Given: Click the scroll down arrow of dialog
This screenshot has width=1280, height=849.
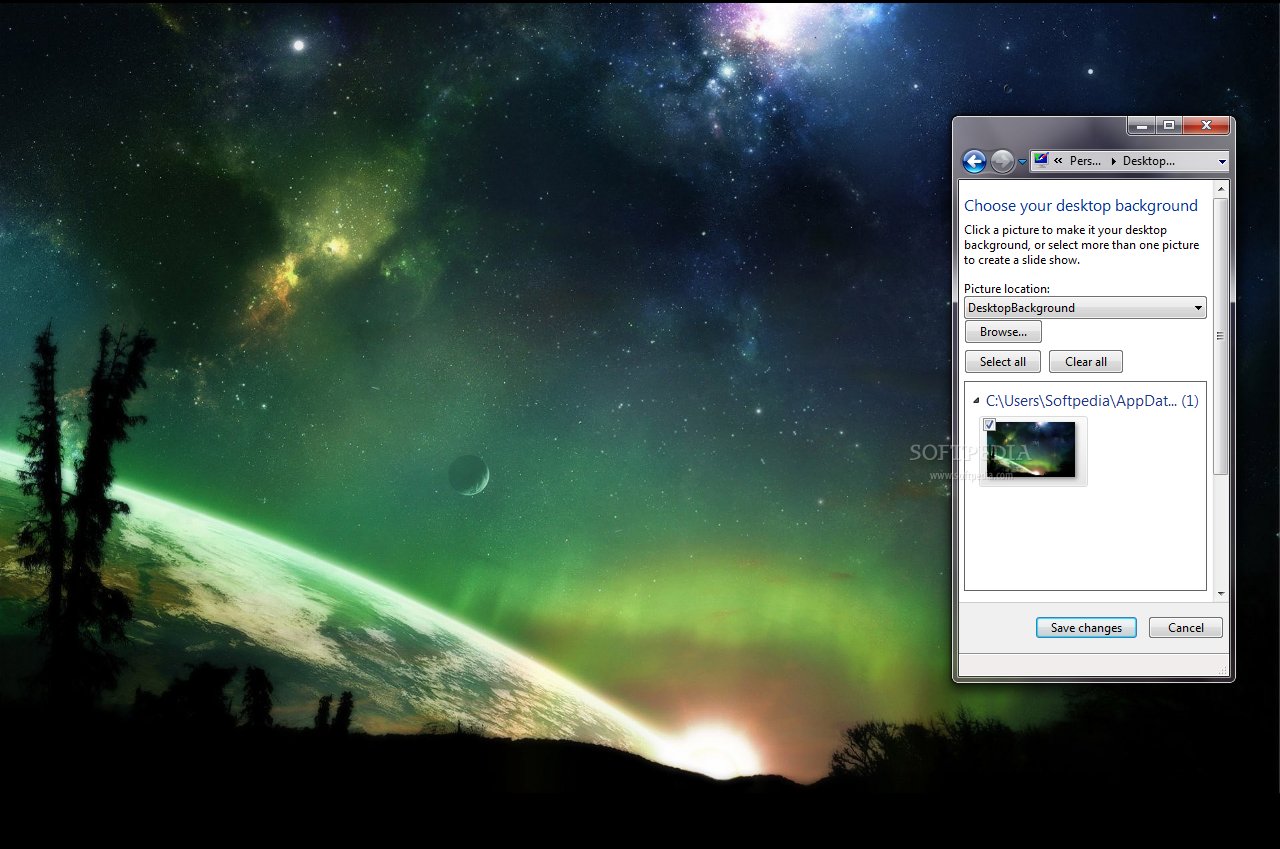Looking at the screenshot, I should [1221, 593].
